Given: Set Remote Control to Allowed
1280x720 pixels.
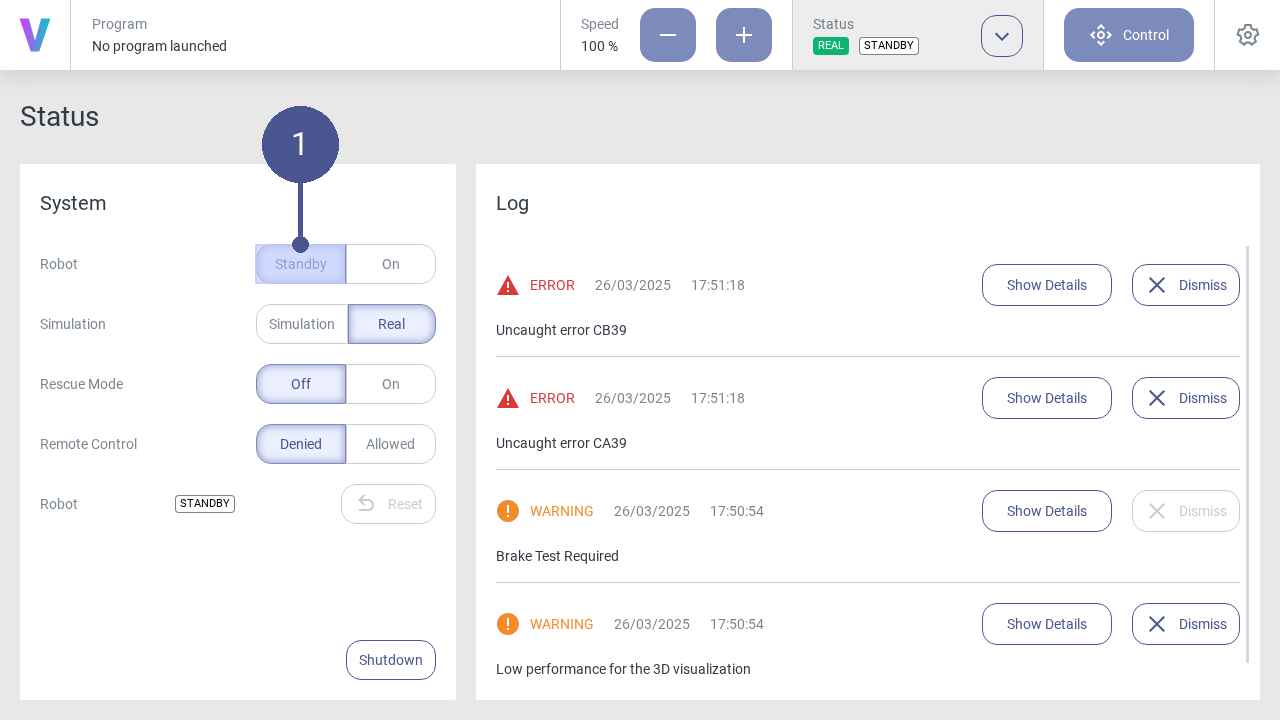Looking at the screenshot, I should 390,444.
